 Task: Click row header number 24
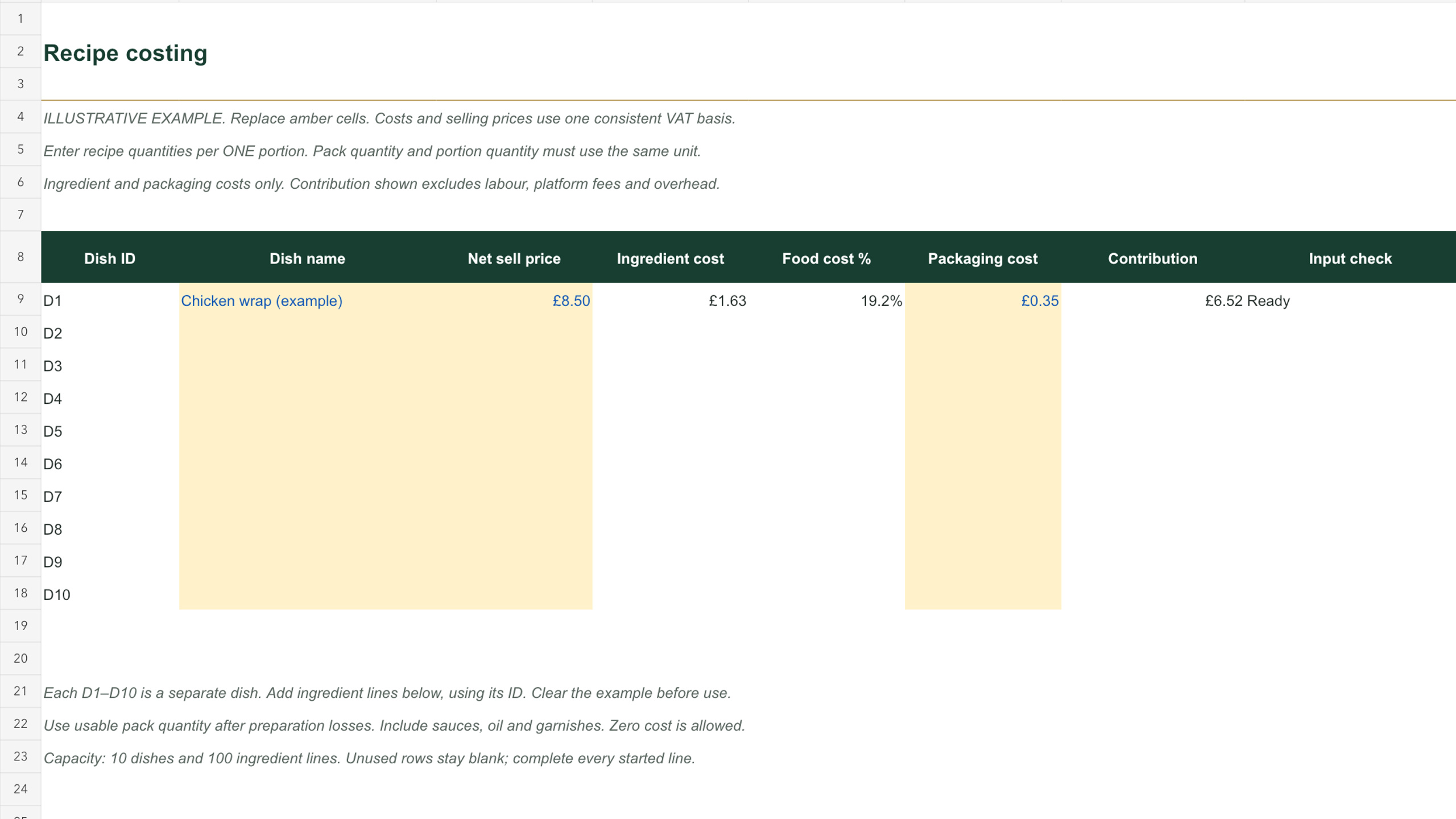pyautogui.click(x=20, y=789)
